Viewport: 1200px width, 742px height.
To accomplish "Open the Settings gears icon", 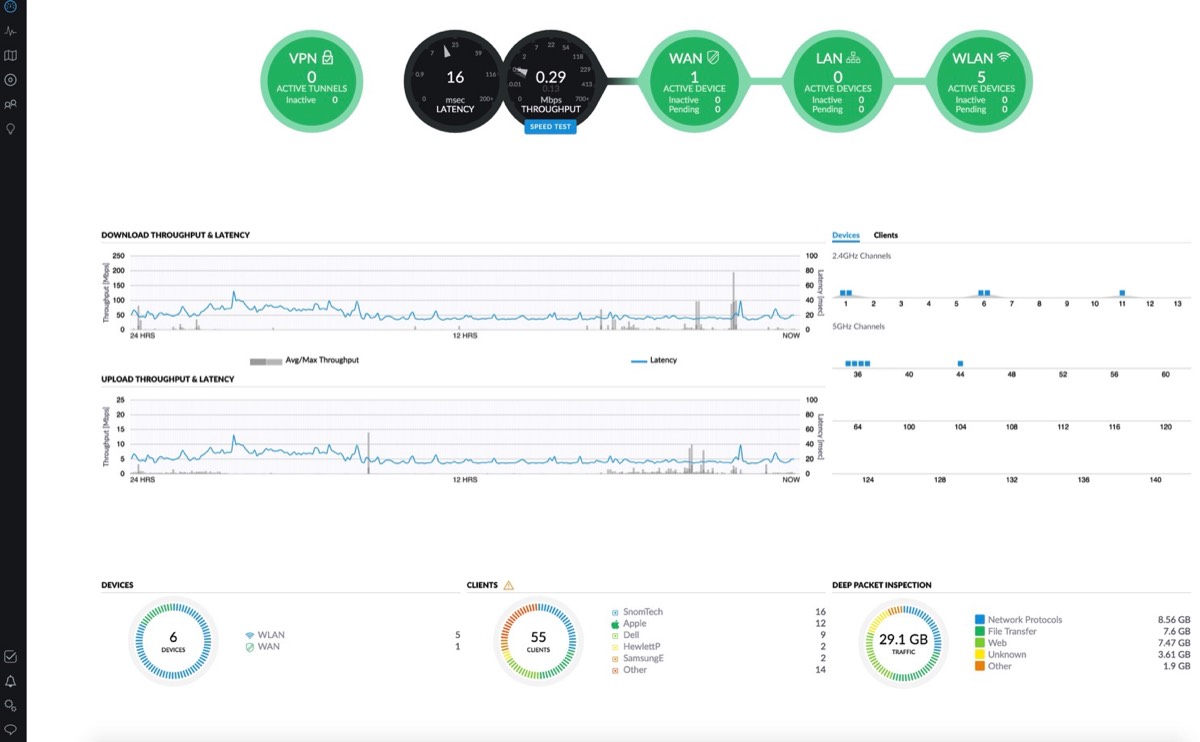I will pos(11,705).
